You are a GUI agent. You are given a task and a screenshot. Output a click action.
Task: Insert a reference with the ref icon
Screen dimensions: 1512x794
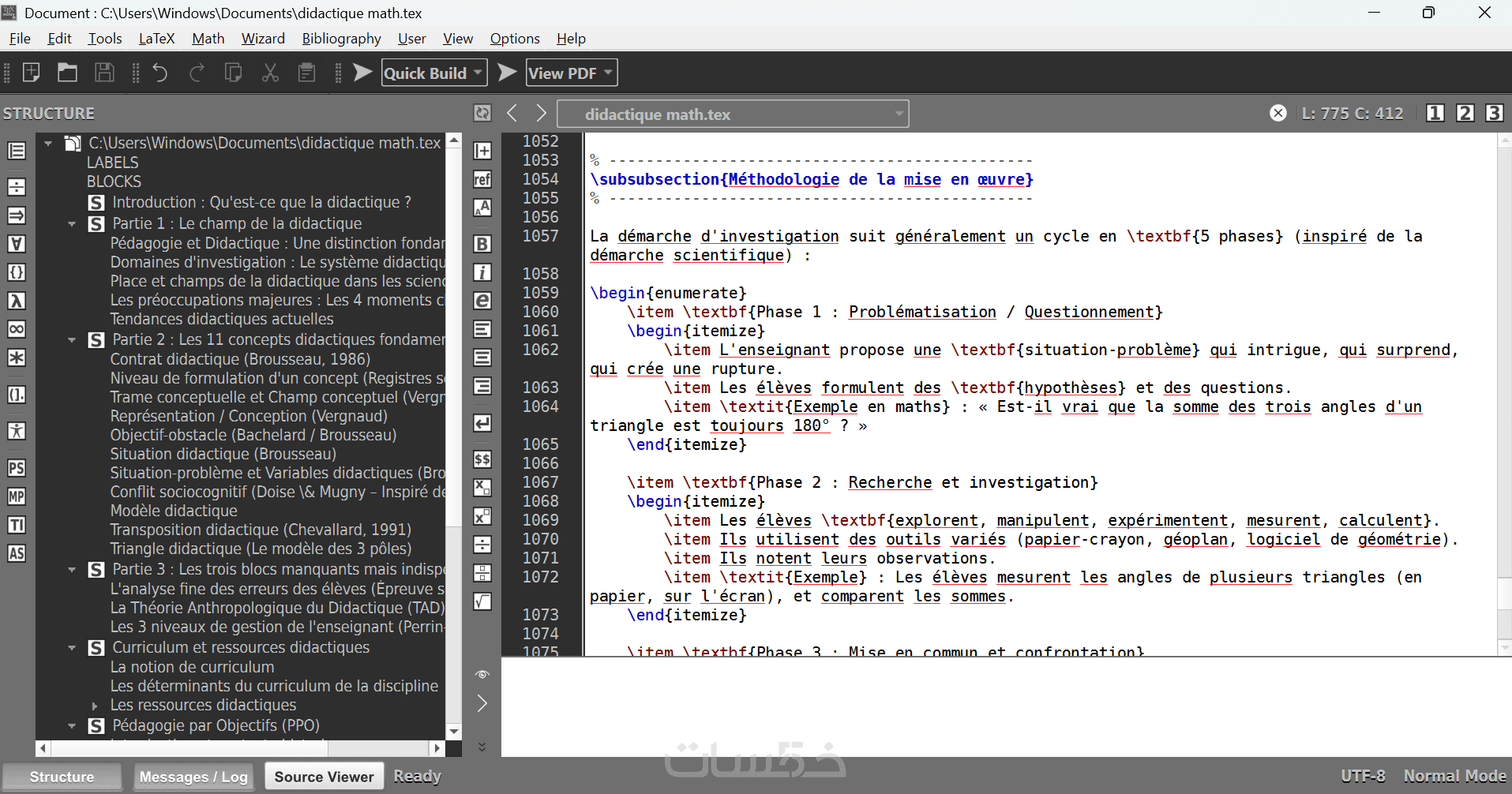tap(482, 179)
